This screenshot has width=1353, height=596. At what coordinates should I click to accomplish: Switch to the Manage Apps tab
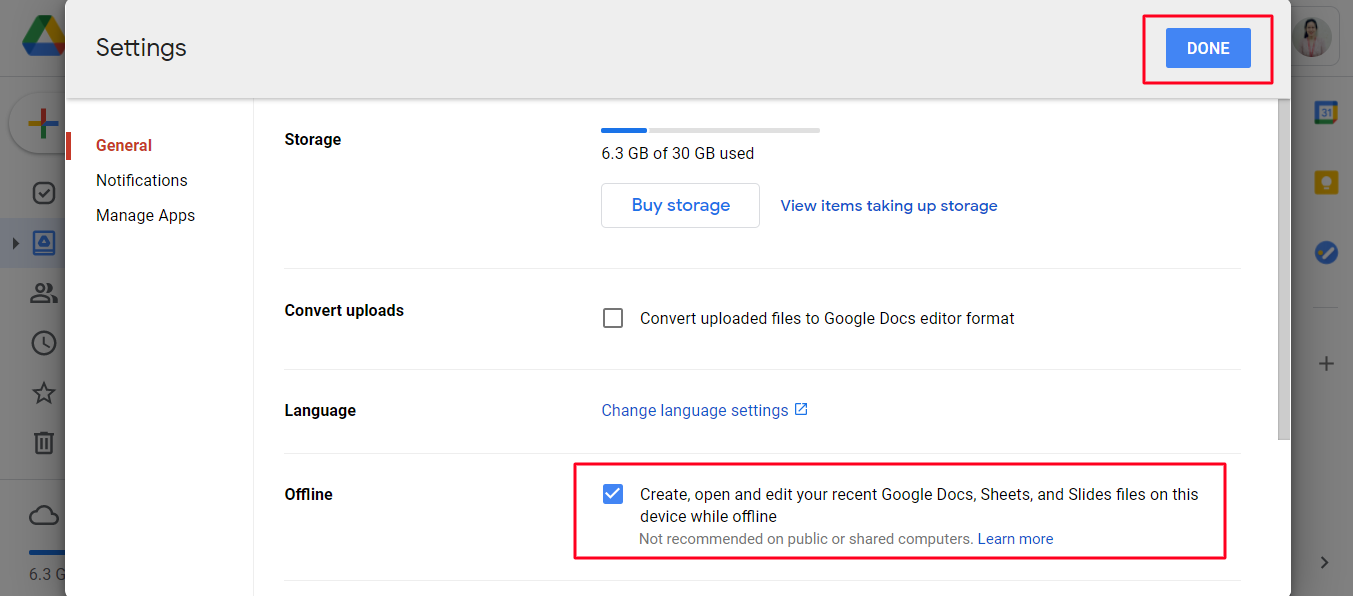tap(145, 215)
